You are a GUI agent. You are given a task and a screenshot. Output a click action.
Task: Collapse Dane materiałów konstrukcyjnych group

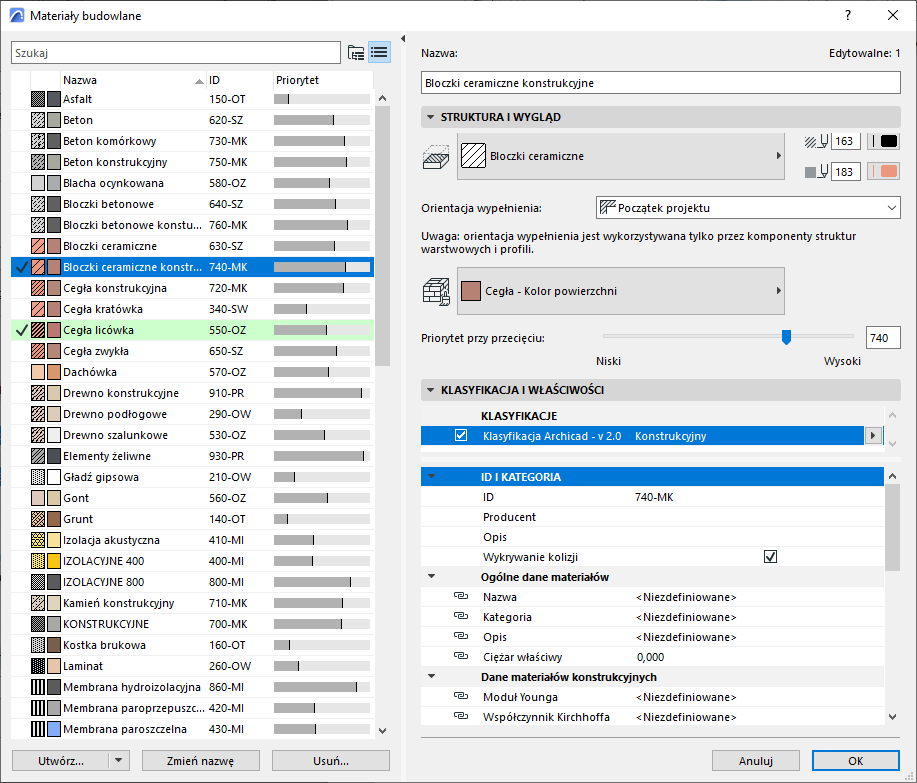pos(432,677)
